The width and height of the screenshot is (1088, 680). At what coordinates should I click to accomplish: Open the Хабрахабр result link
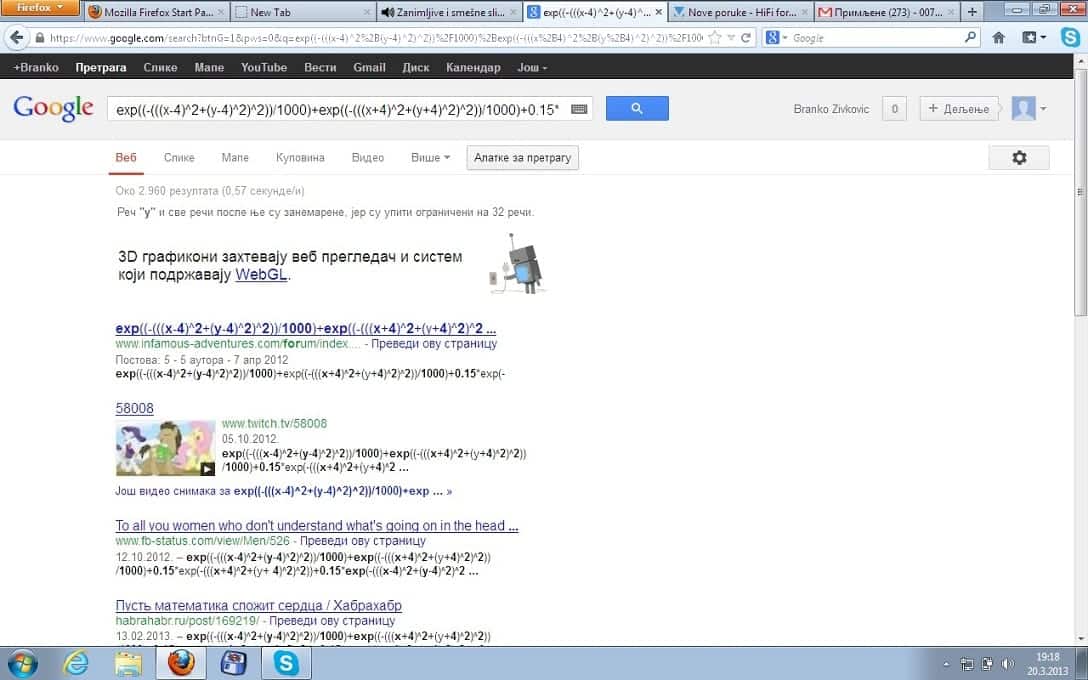tap(258, 605)
